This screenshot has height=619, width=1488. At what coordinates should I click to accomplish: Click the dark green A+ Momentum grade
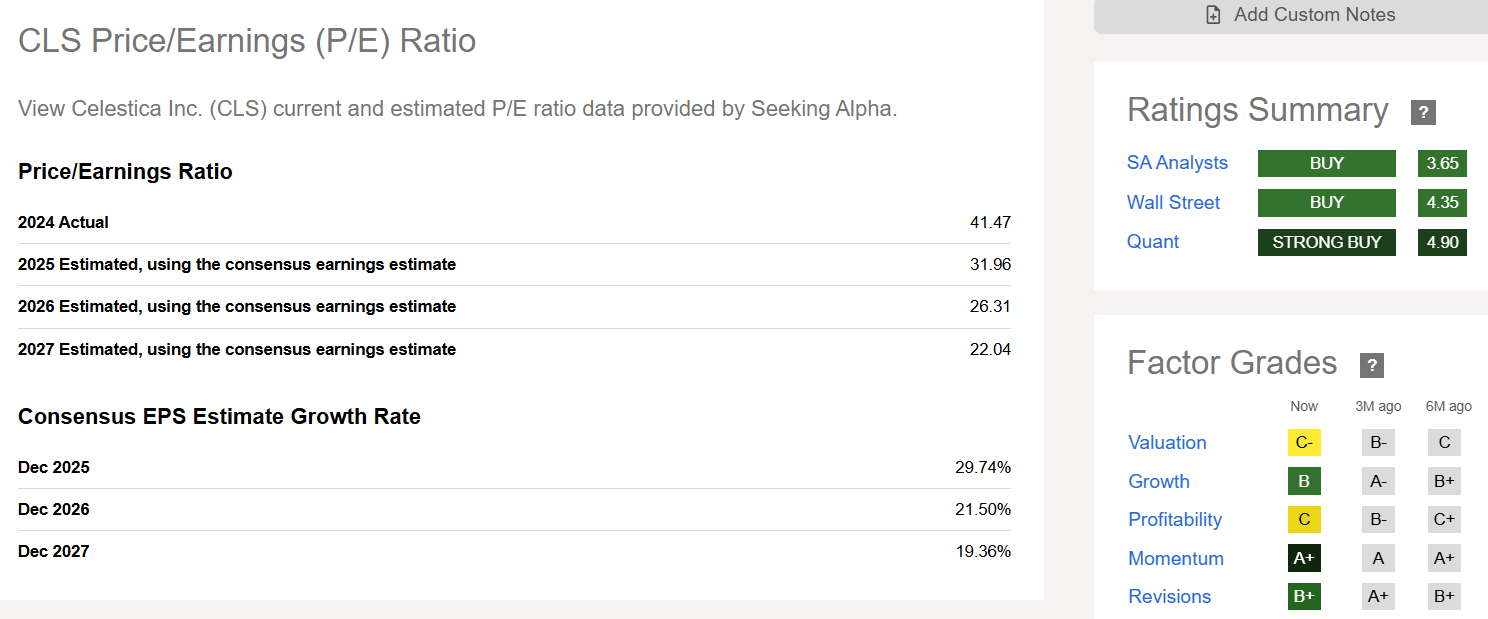pyautogui.click(x=1304, y=558)
